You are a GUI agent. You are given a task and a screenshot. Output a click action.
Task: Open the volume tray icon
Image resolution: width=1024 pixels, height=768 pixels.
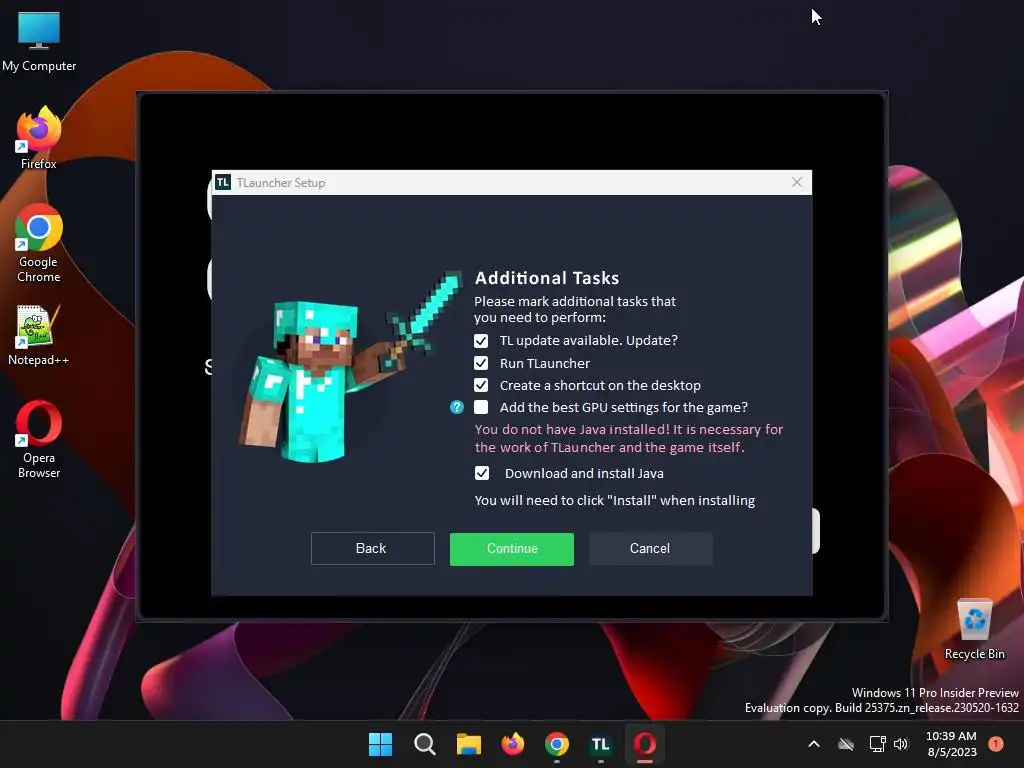(x=901, y=744)
